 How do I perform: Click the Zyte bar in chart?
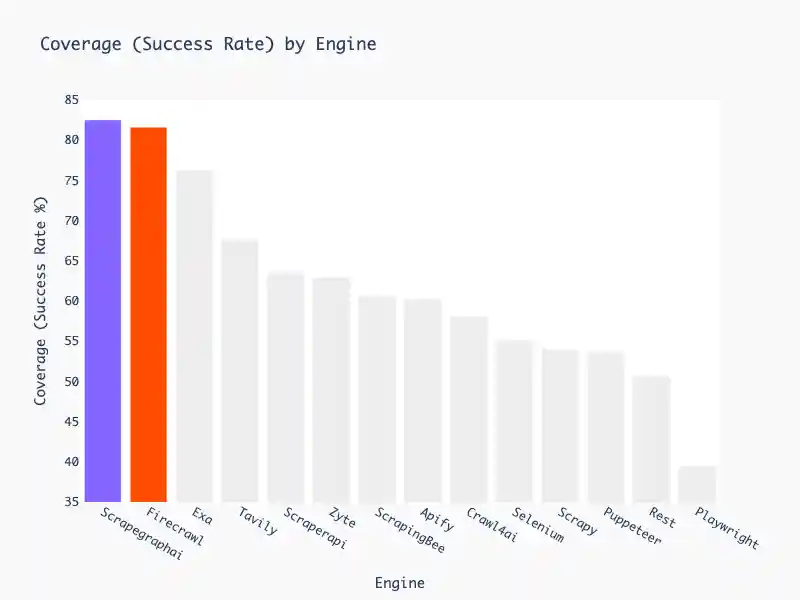pyautogui.click(x=331, y=389)
